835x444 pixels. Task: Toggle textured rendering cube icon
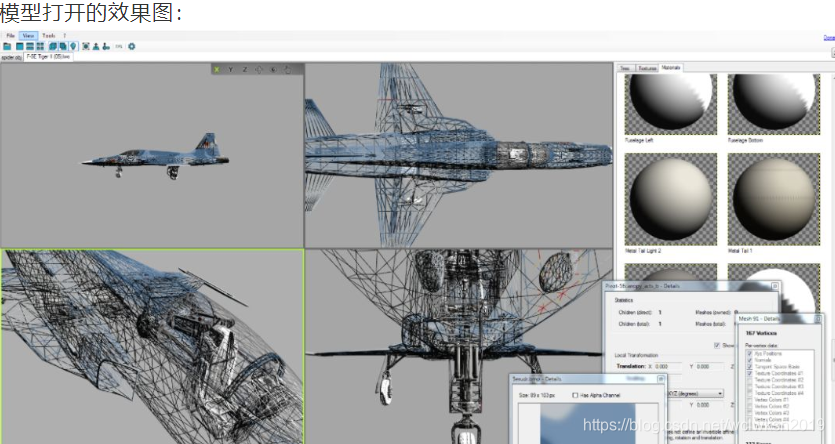coord(63,46)
